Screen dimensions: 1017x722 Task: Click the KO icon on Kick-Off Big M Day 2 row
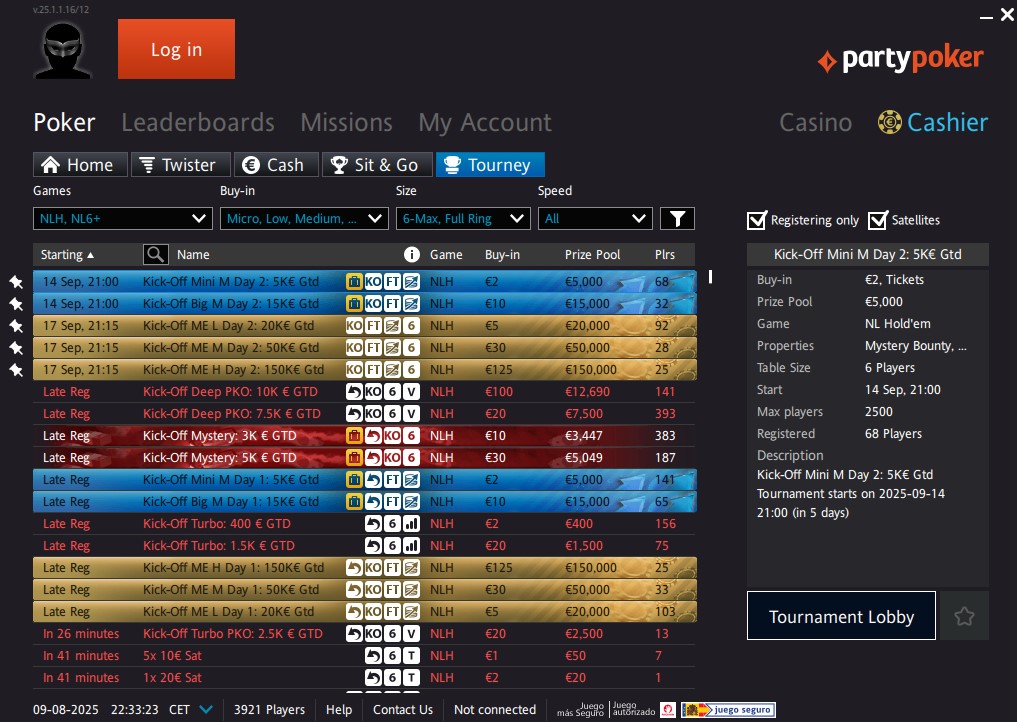pos(373,304)
